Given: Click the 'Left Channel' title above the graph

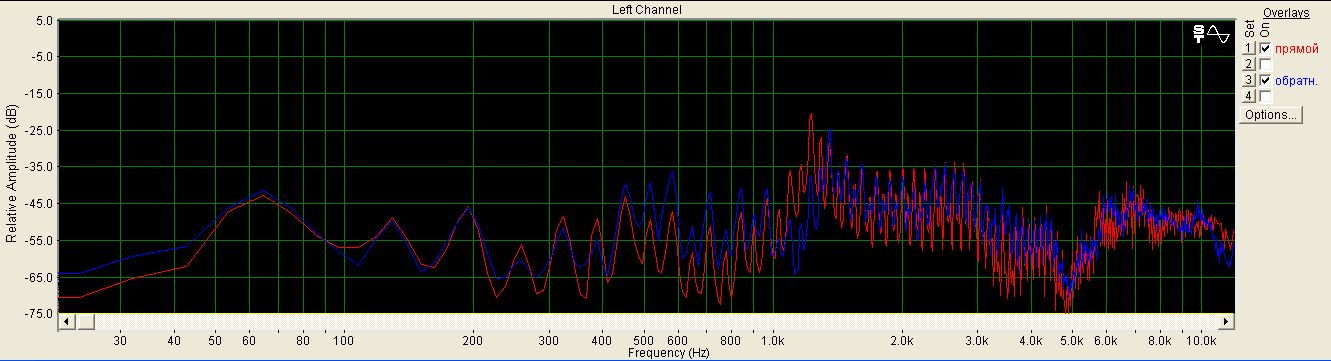Looking at the screenshot, I should 647,9.
